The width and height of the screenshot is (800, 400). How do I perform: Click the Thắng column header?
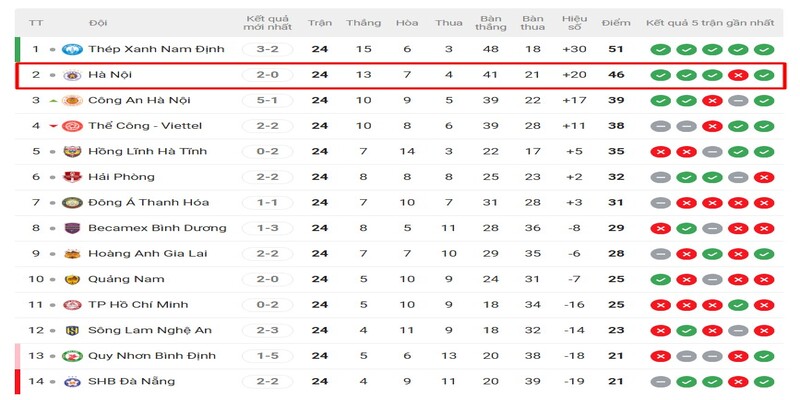click(x=363, y=21)
